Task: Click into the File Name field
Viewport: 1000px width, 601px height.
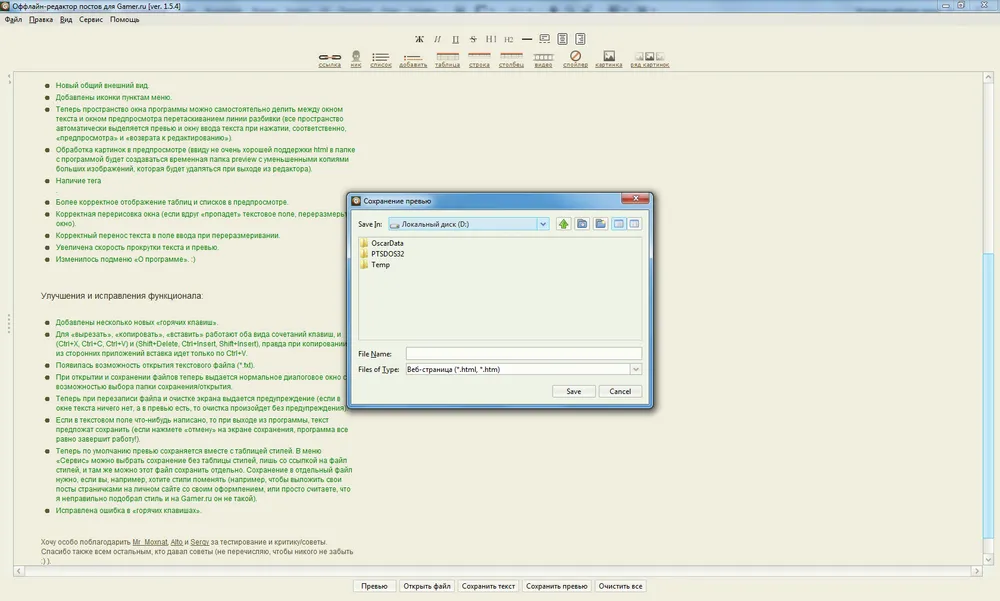Action: (523, 353)
